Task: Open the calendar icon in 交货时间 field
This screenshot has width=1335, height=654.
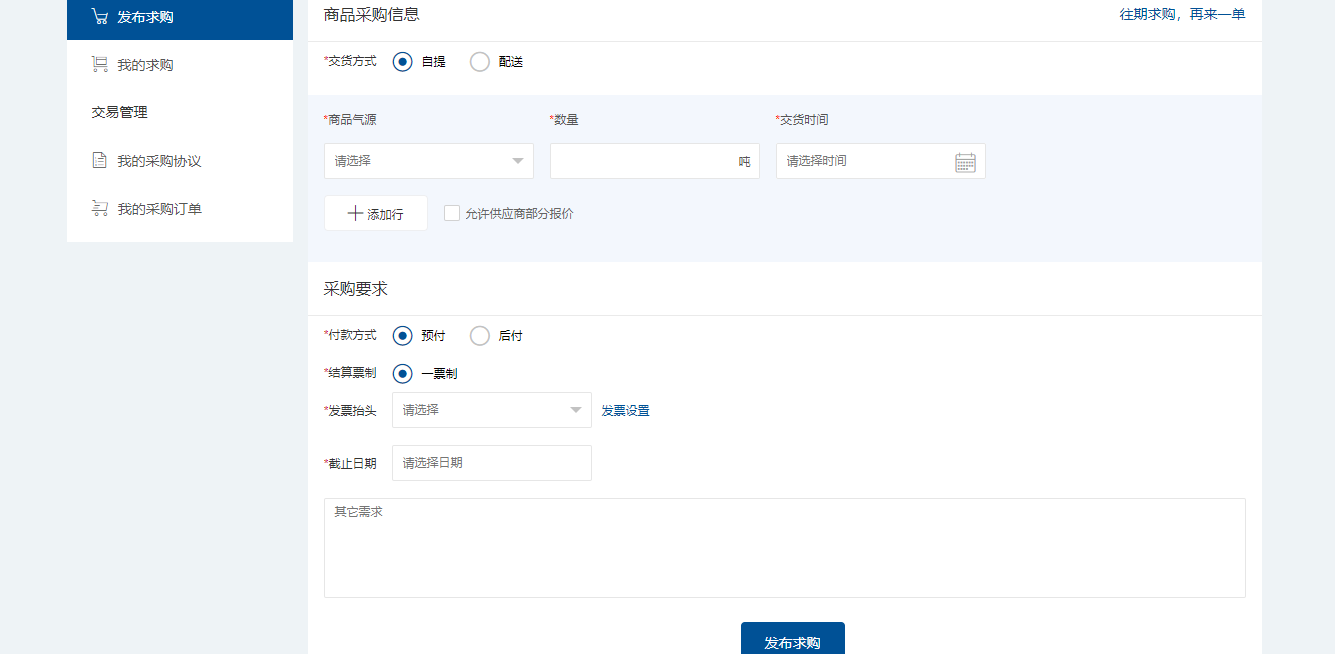Action: (965, 162)
